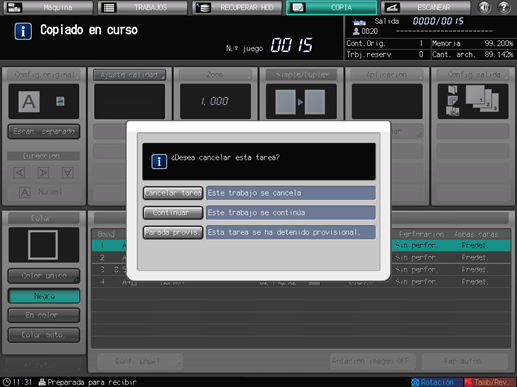This screenshot has width=517, height=387.
Task: Click the black color preview square
Action: 43,245
